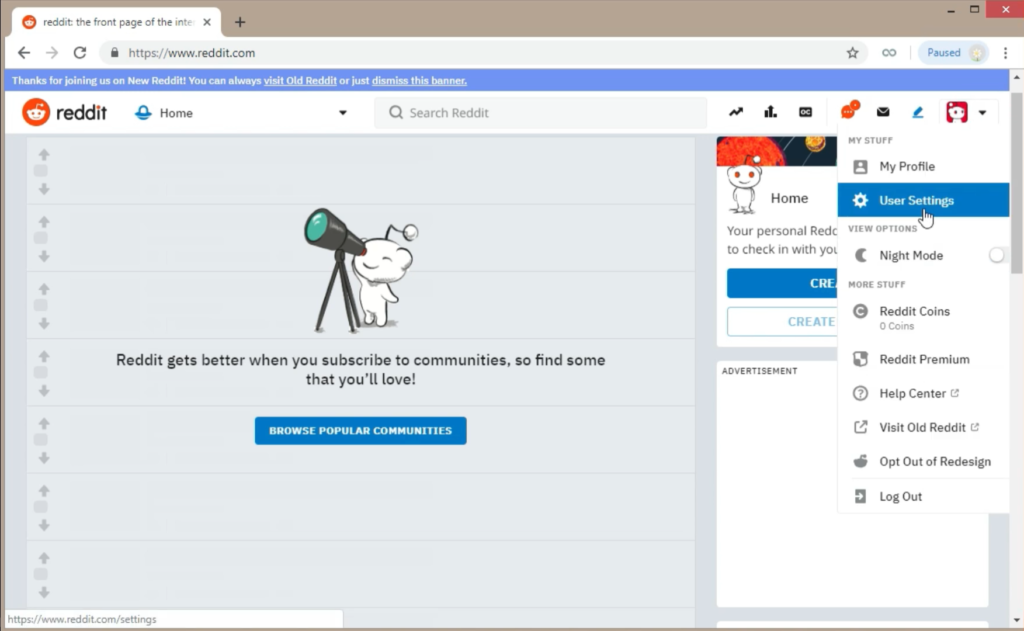Screen dimensions: 1024x631
Task: Choose Reddit Premium from the menu
Action: (x=923, y=359)
